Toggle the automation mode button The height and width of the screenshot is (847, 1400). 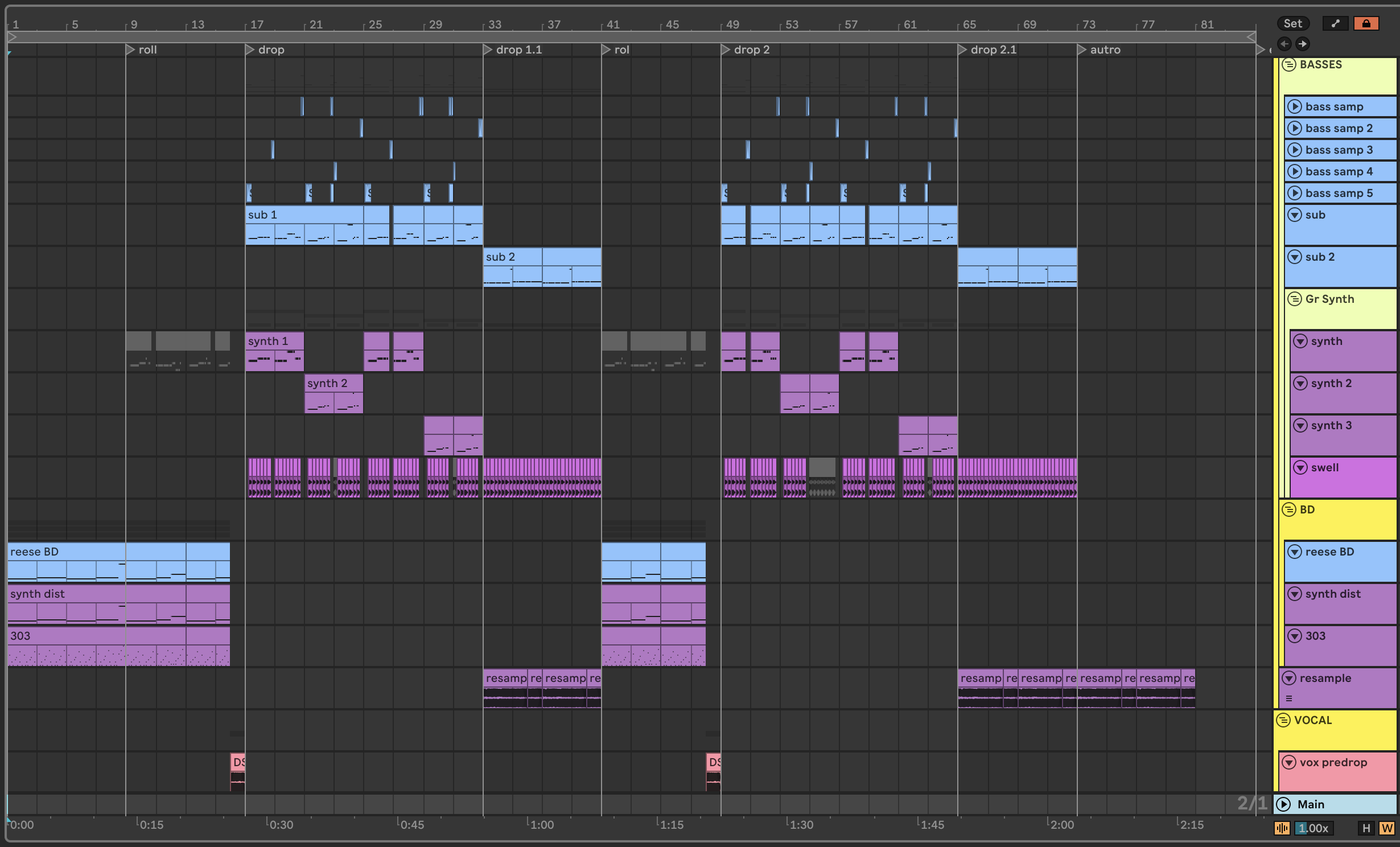[1335, 23]
